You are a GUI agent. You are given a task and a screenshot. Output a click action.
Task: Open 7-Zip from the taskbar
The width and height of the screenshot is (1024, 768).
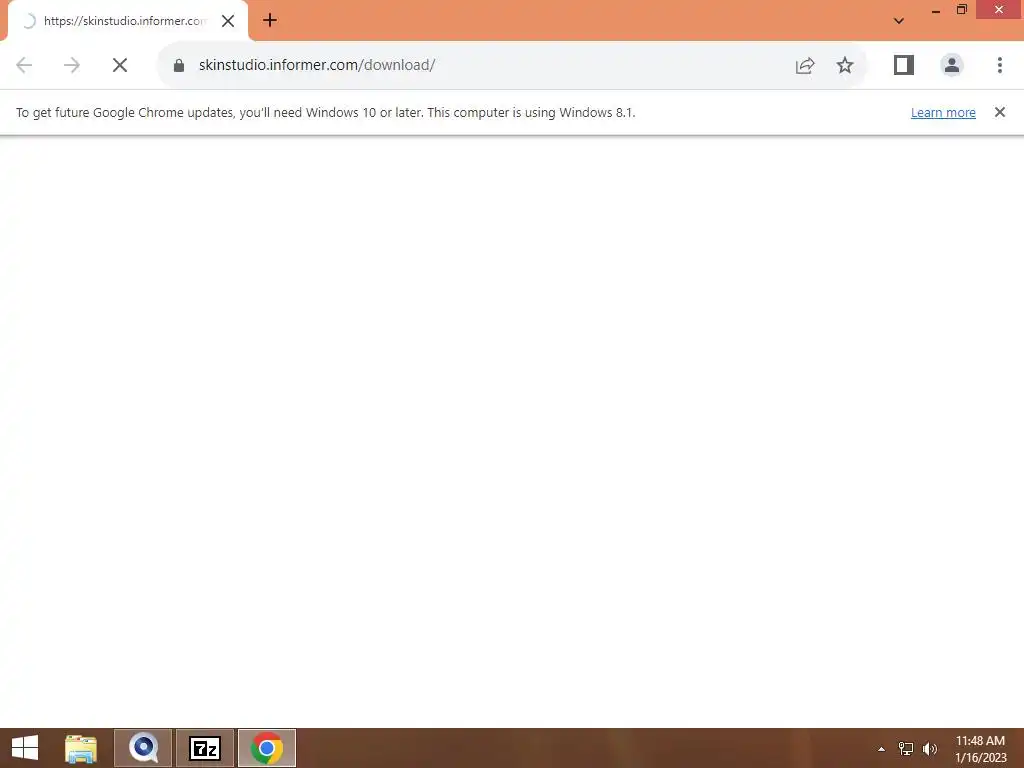(x=205, y=748)
